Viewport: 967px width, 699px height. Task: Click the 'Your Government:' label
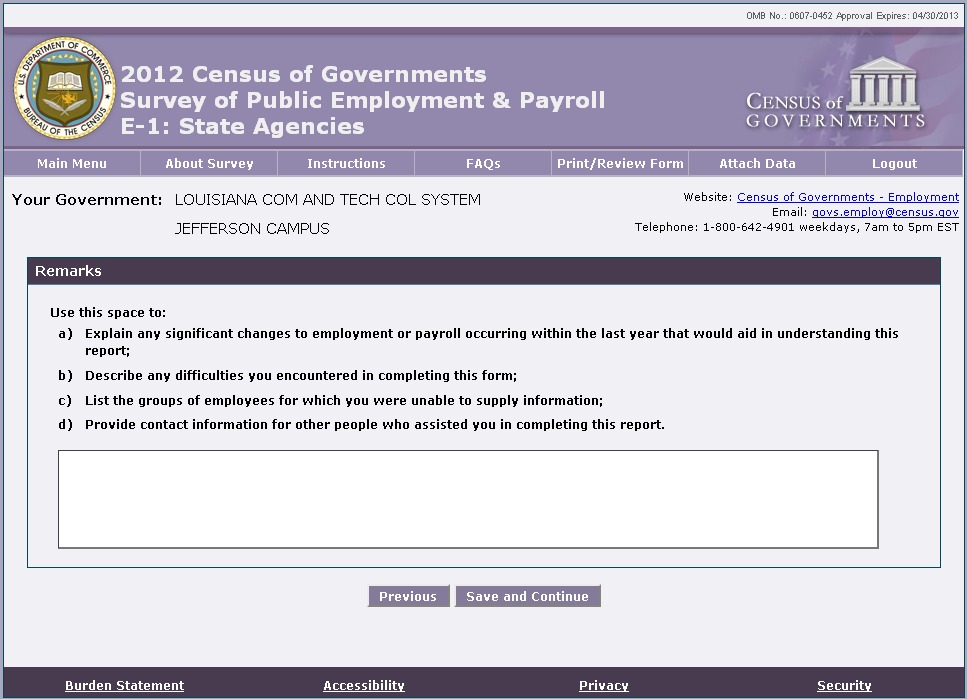(x=87, y=200)
